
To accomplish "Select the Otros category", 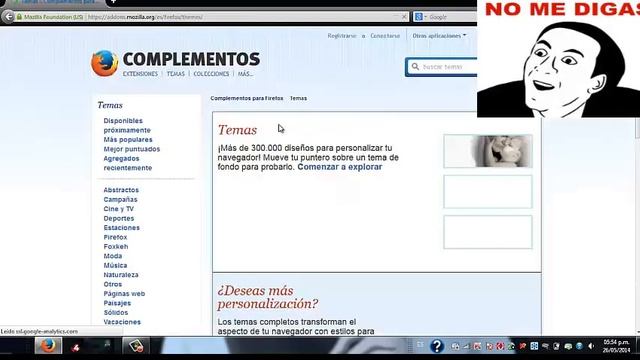I will 113,284.
